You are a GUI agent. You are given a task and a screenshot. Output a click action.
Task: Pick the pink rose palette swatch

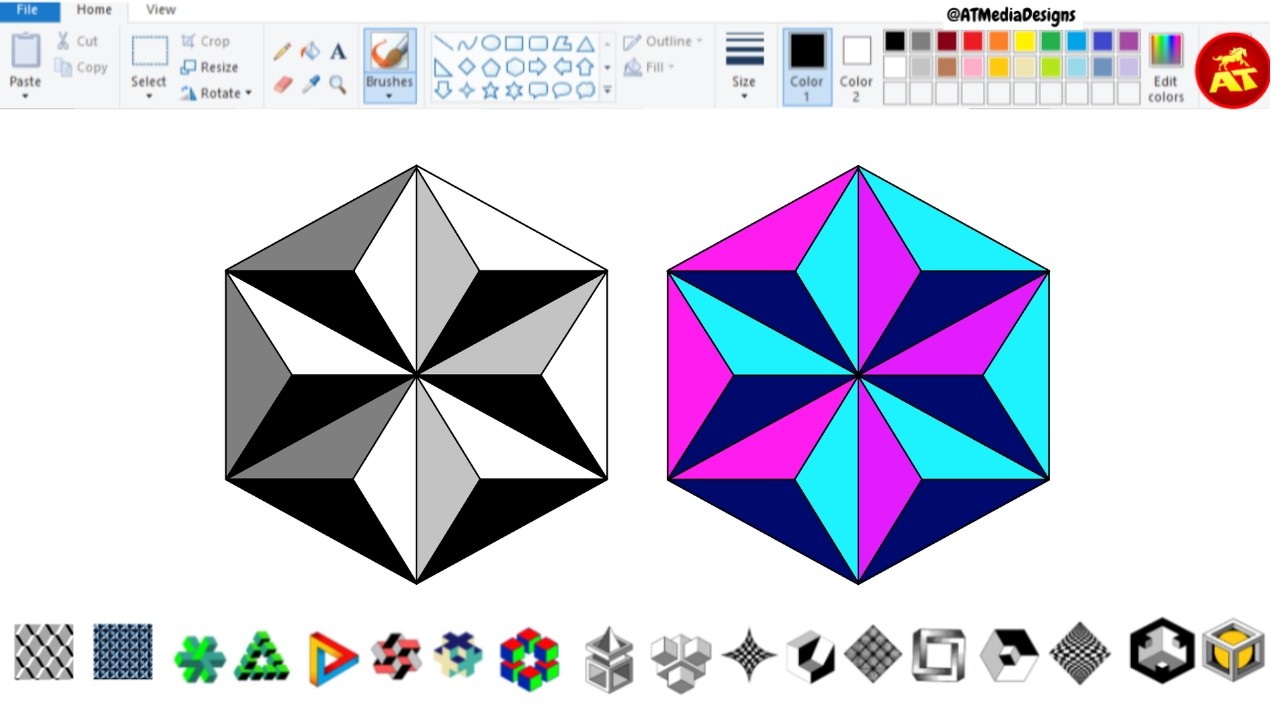pyautogui.click(x=972, y=67)
